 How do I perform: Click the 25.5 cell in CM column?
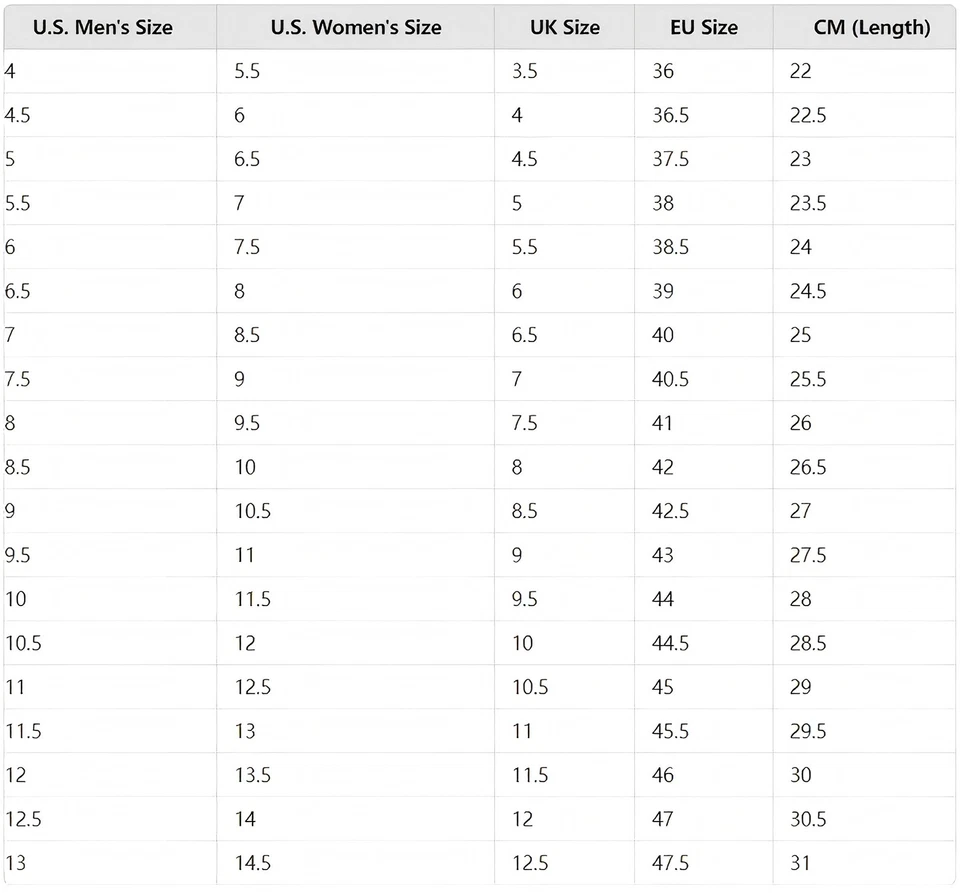click(808, 379)
